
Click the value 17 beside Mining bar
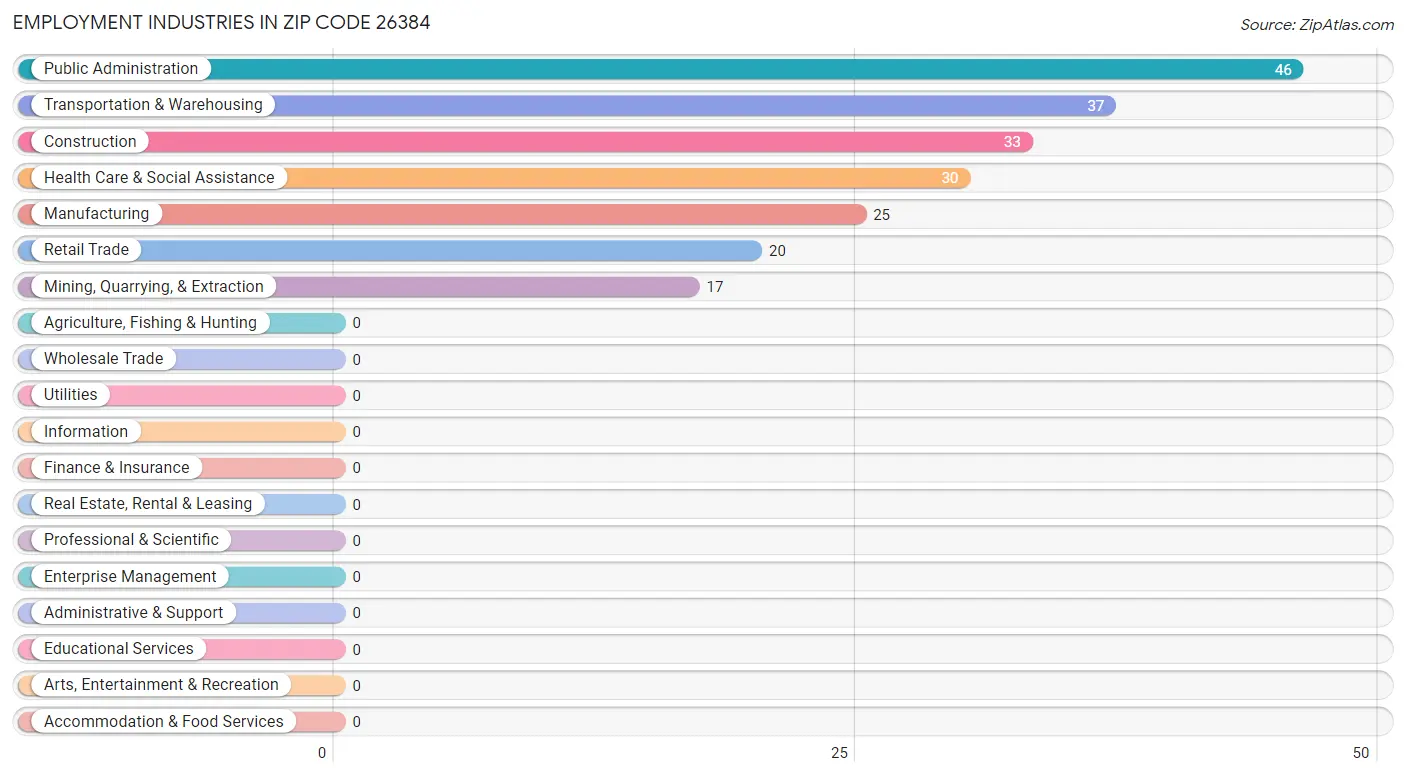point(715,287)
